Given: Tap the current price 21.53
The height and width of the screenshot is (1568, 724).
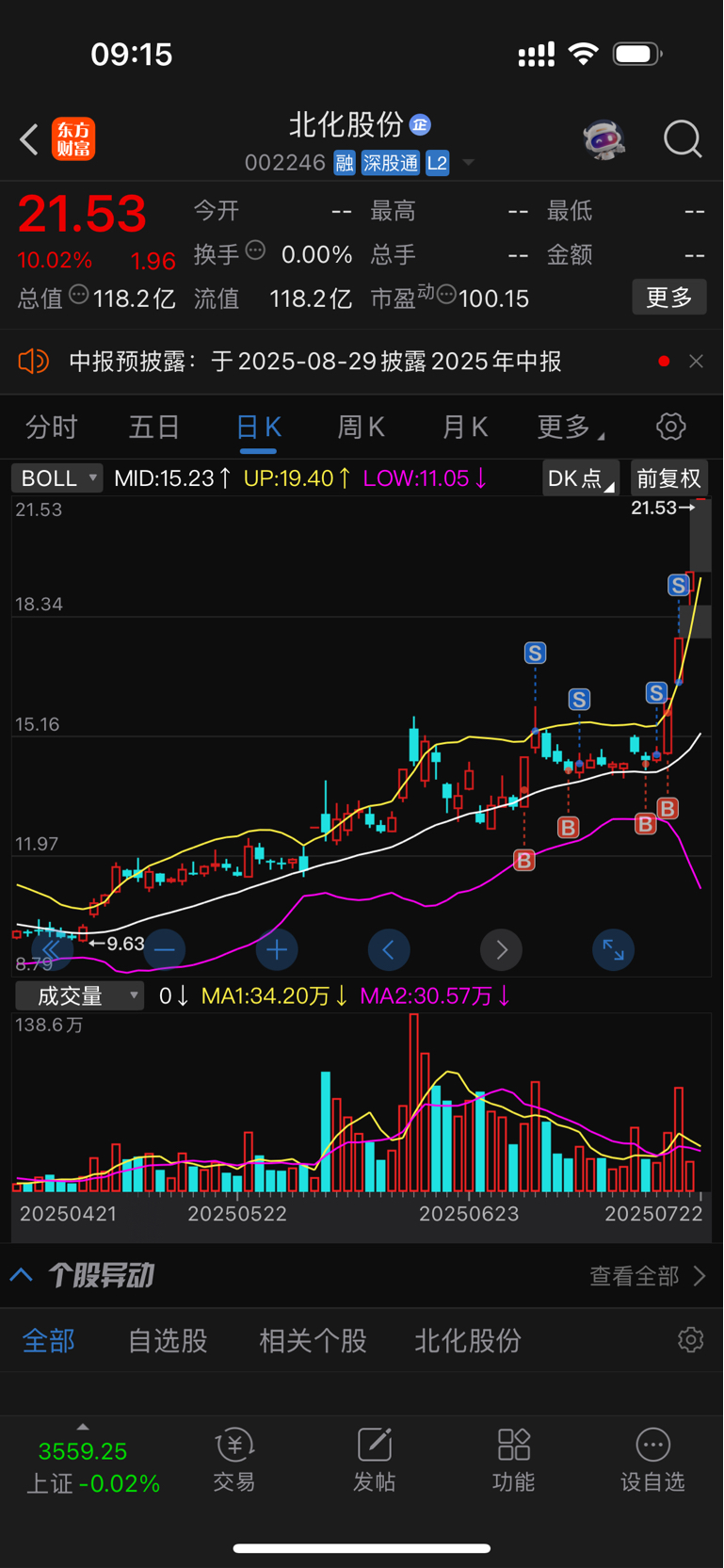Looking at the screenshot, I should 83,214.
